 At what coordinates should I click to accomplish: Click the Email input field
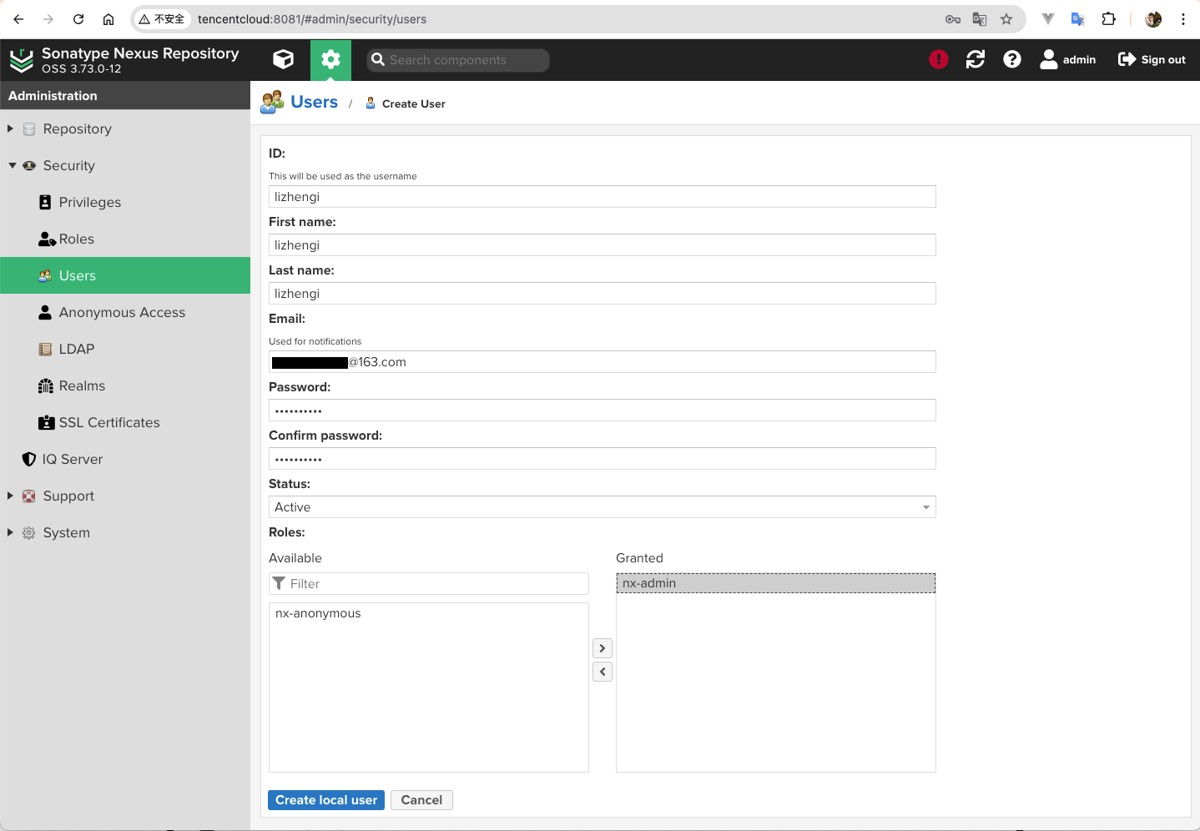(602, 362)
